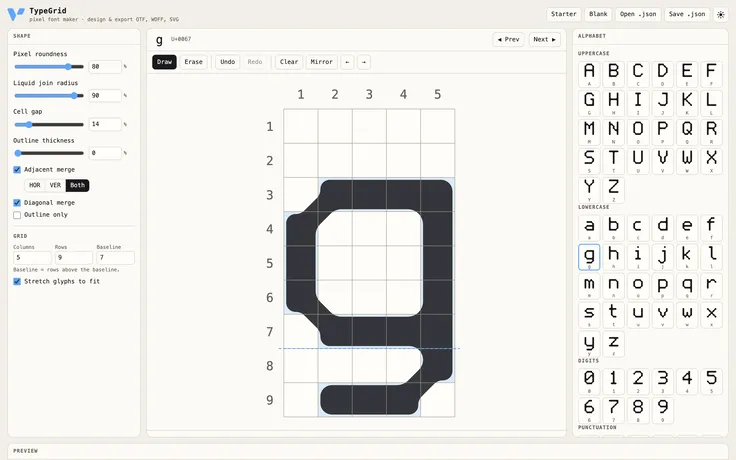Image resolution: width=736 pixels, height=460 pixels.
Task: Choose HOR merge direction
Action: pyautogui.click(x=35, y=185)
